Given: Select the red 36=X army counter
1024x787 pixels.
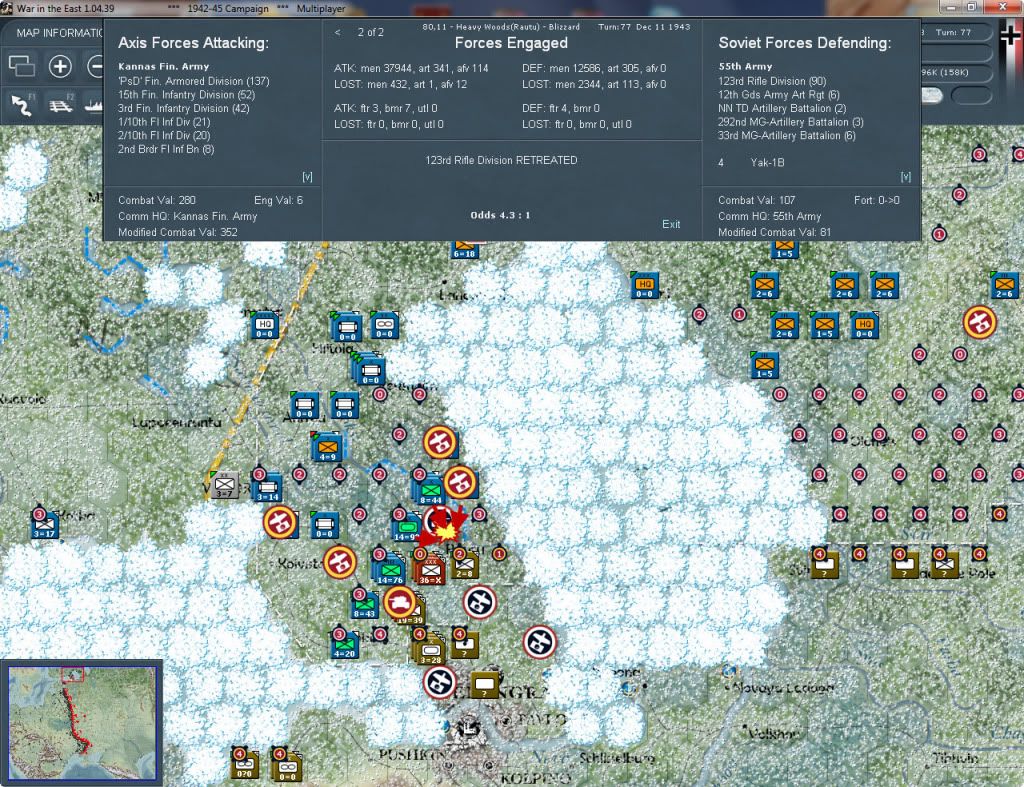Looking at the screenshot, I should click(x=430, y=570).
